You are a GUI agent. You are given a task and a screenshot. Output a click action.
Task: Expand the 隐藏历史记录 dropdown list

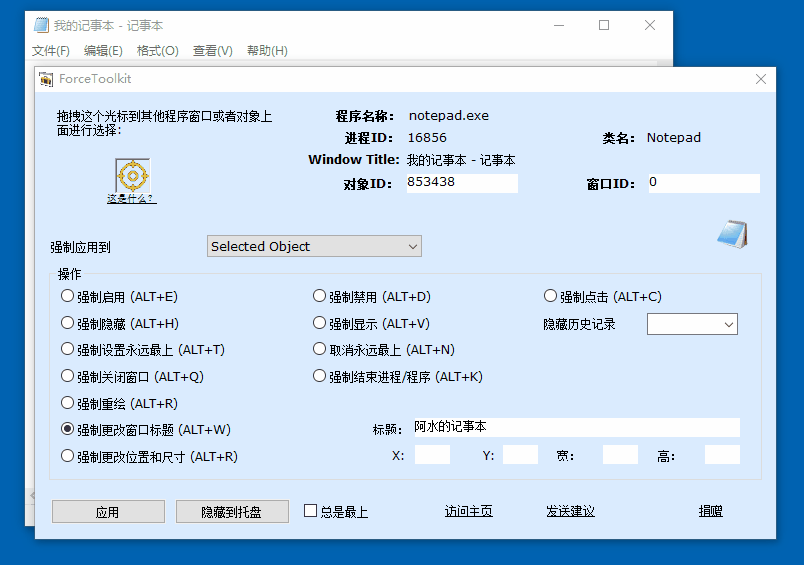click(692, 324)
